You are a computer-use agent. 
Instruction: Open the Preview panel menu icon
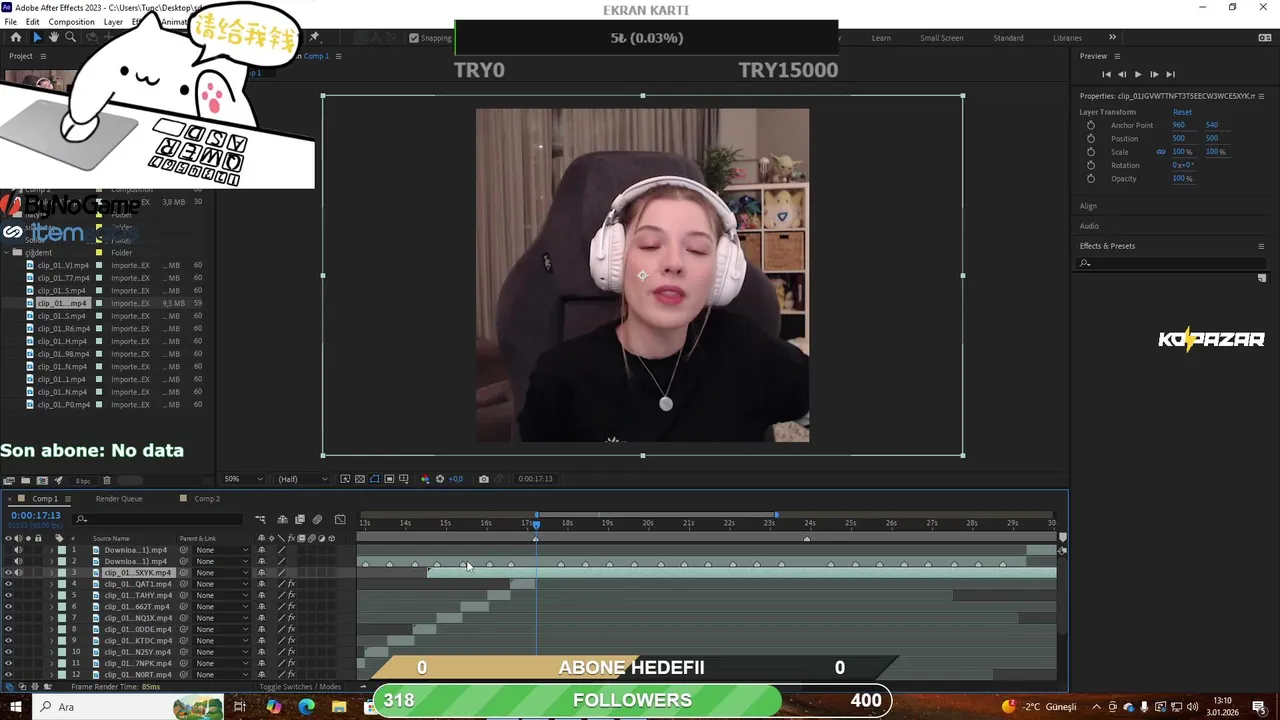click(x=1117, y=56)
